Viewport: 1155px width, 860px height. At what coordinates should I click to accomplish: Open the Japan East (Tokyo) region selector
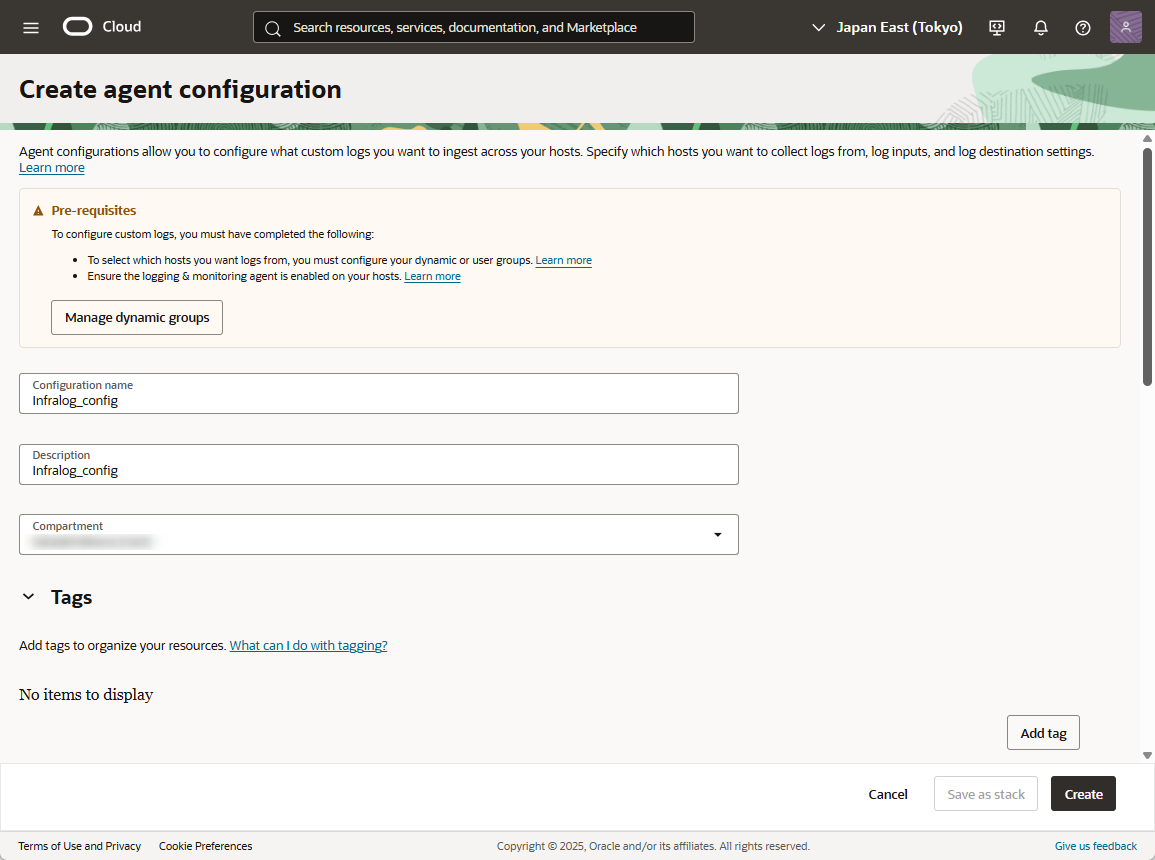(x=887, y=27)
